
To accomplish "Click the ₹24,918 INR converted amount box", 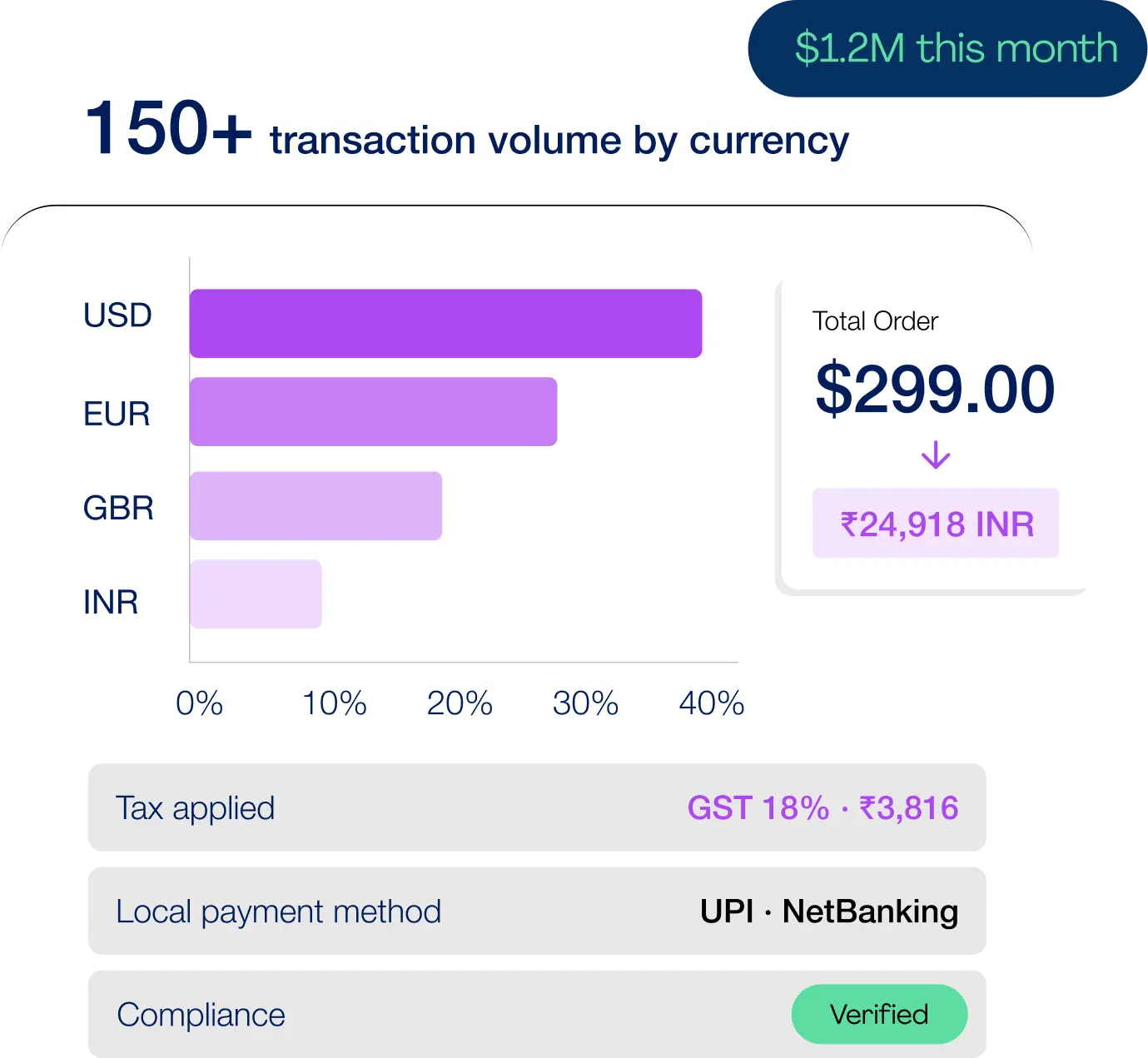I will click(936, 524).
